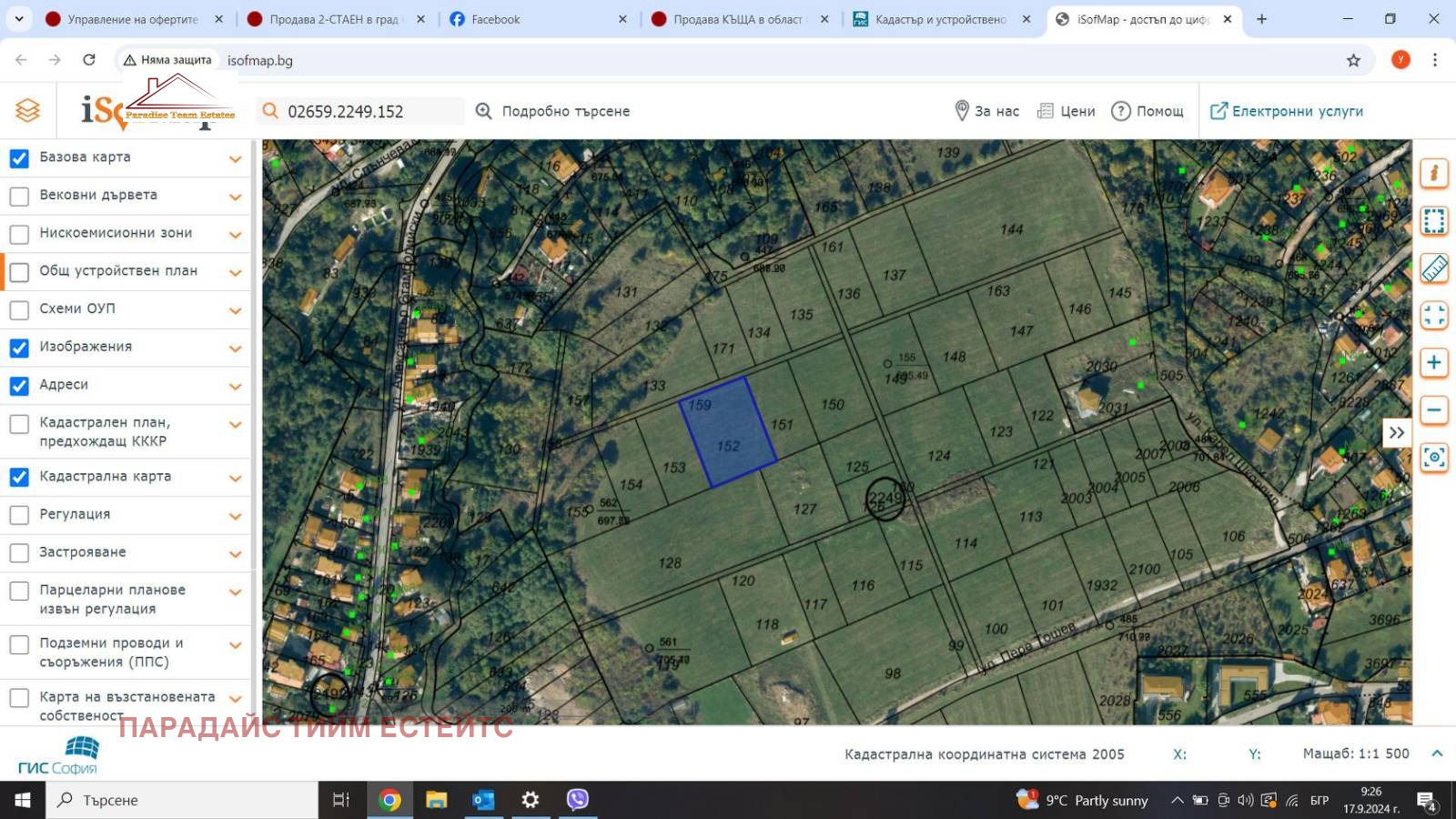Toggle the Кадастрална карта checkbox off
The image size is (1456, 819).
[19, 477]
